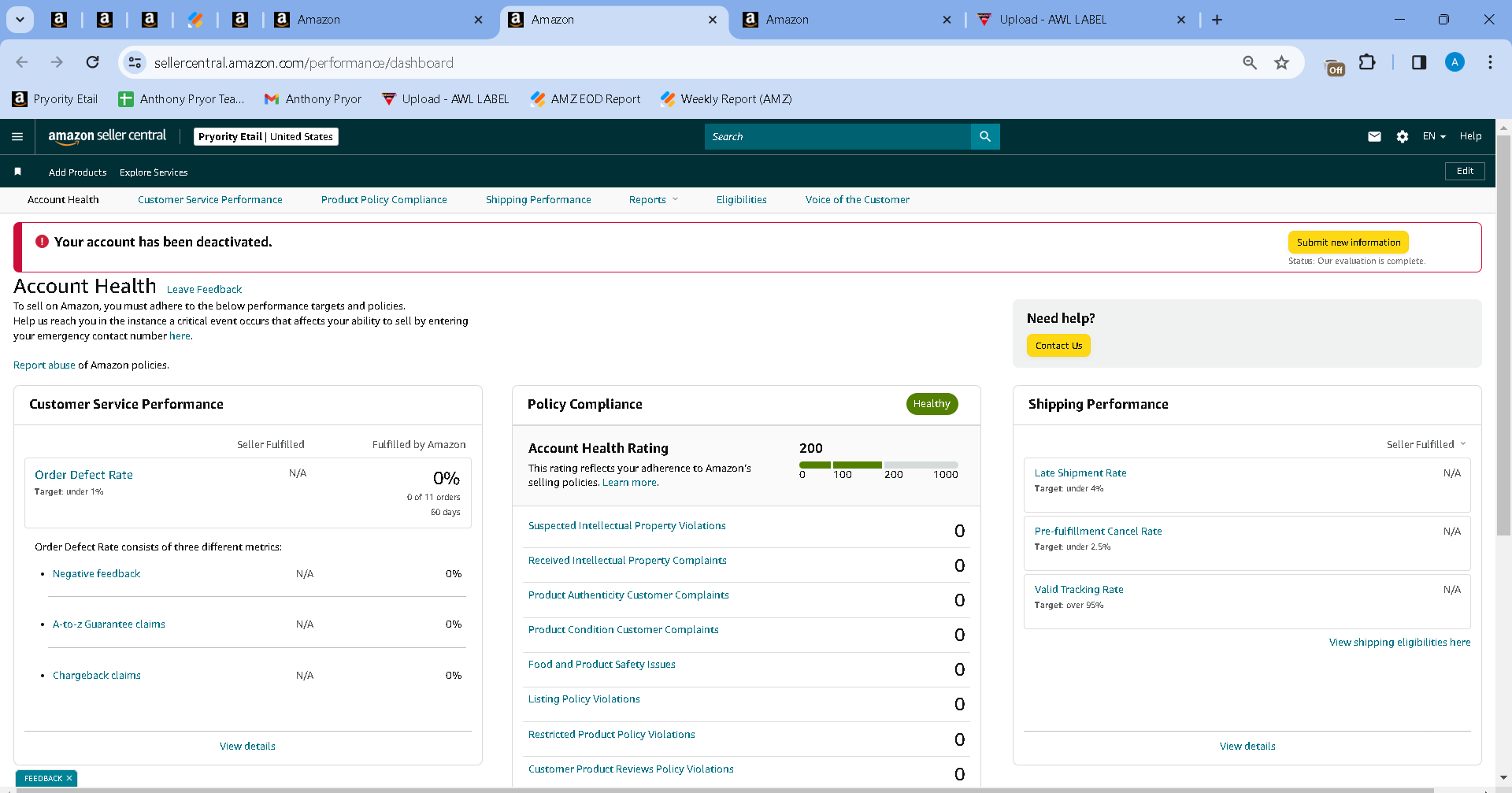Open the Order Defect Rate link
This screenshot has width=1512, height=793.
click(x=83, y=475)
